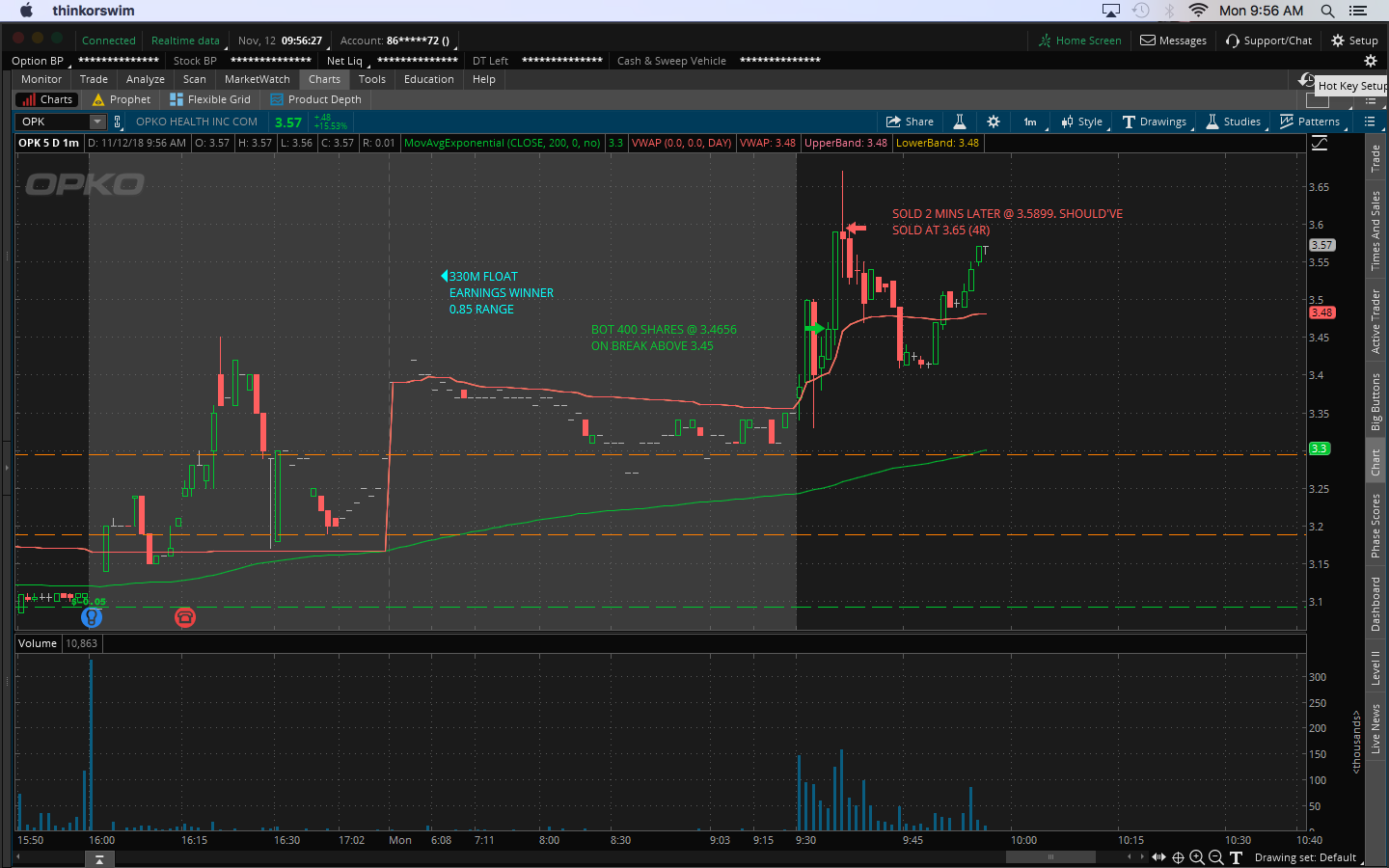Open the Studies dropdown menu
The image size is (1389, 868).
click(x=1235, y=122)
